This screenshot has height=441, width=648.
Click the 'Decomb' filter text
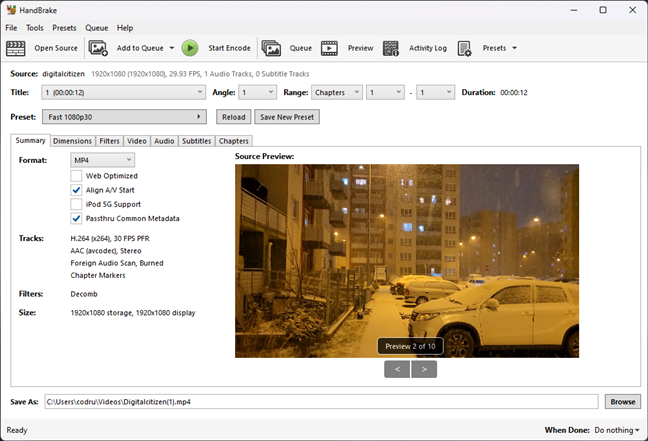[x=84, y=294]
